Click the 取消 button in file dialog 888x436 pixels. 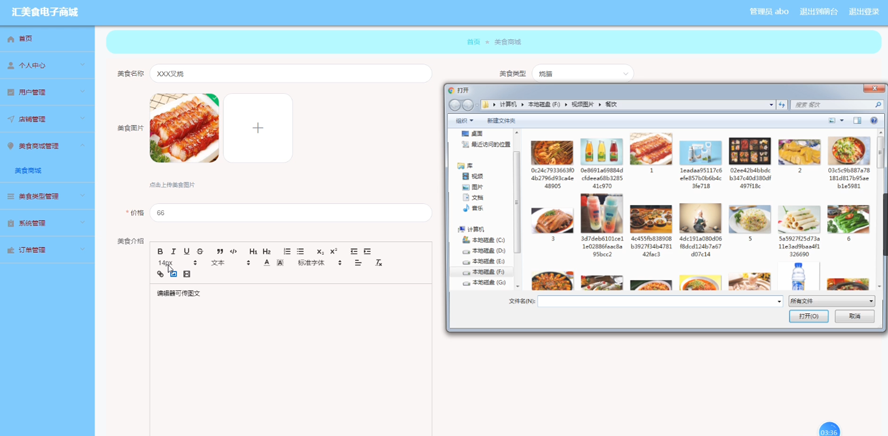(x=855, y=316)
